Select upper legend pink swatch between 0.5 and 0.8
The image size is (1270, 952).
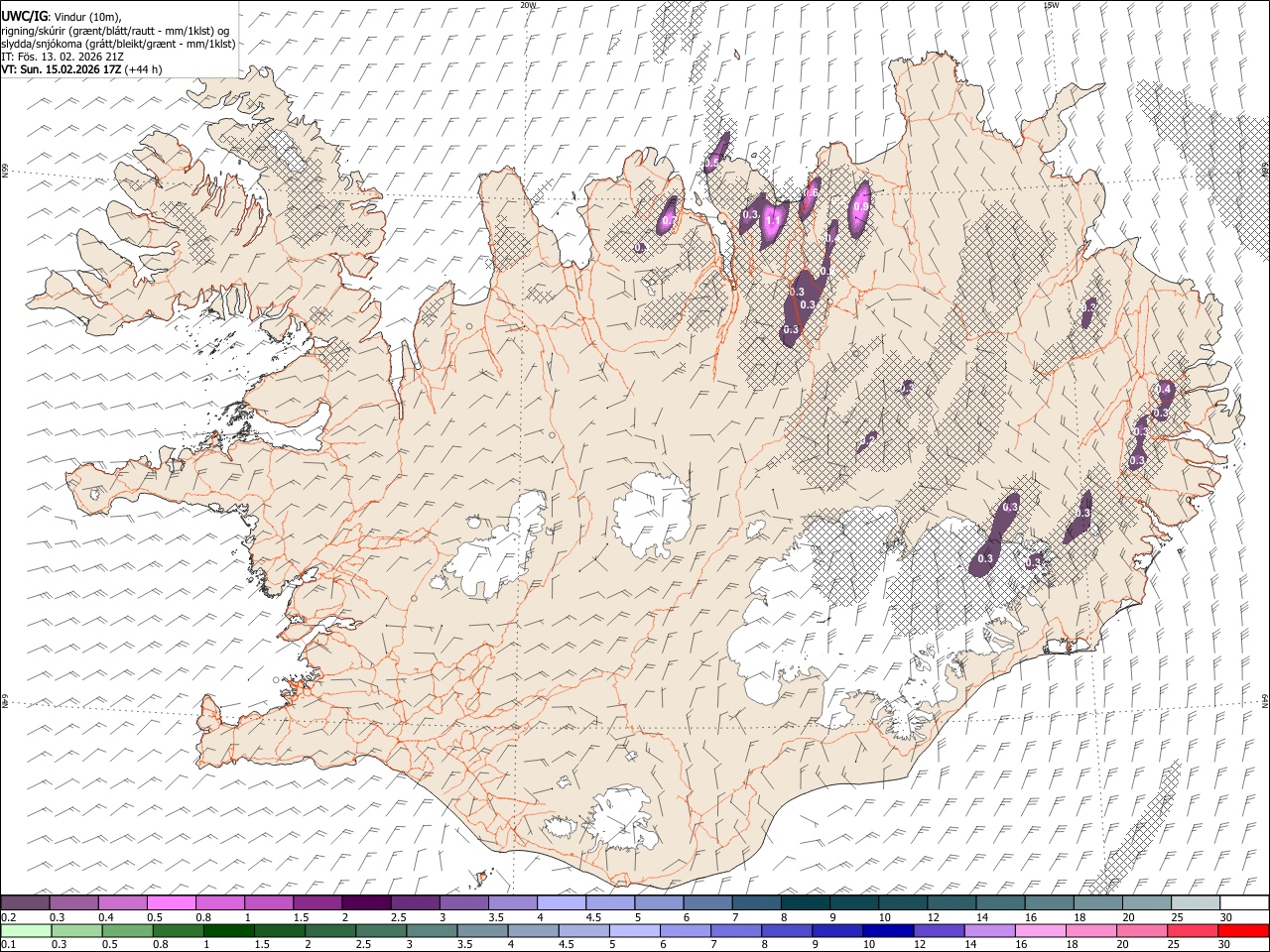[171, 902]
